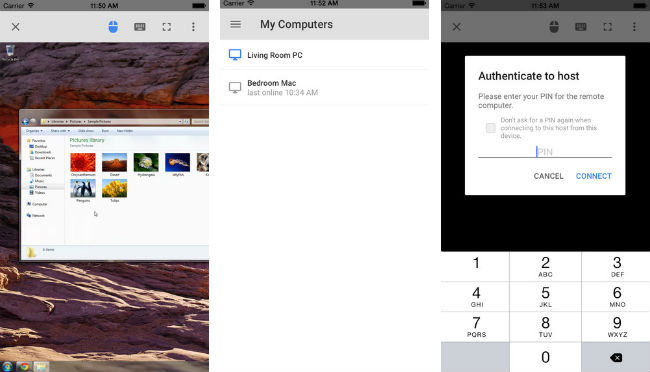Tap keypad digit 4 GHI
The image size is (650, 372).
[x=476, y=297]
